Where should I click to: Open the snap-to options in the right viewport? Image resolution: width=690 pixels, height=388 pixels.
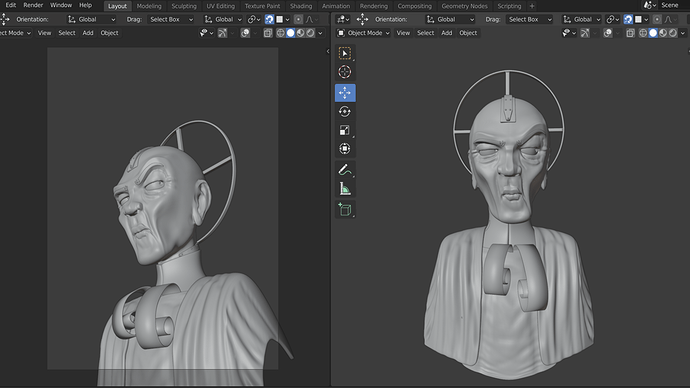click(x=641, y=19)
